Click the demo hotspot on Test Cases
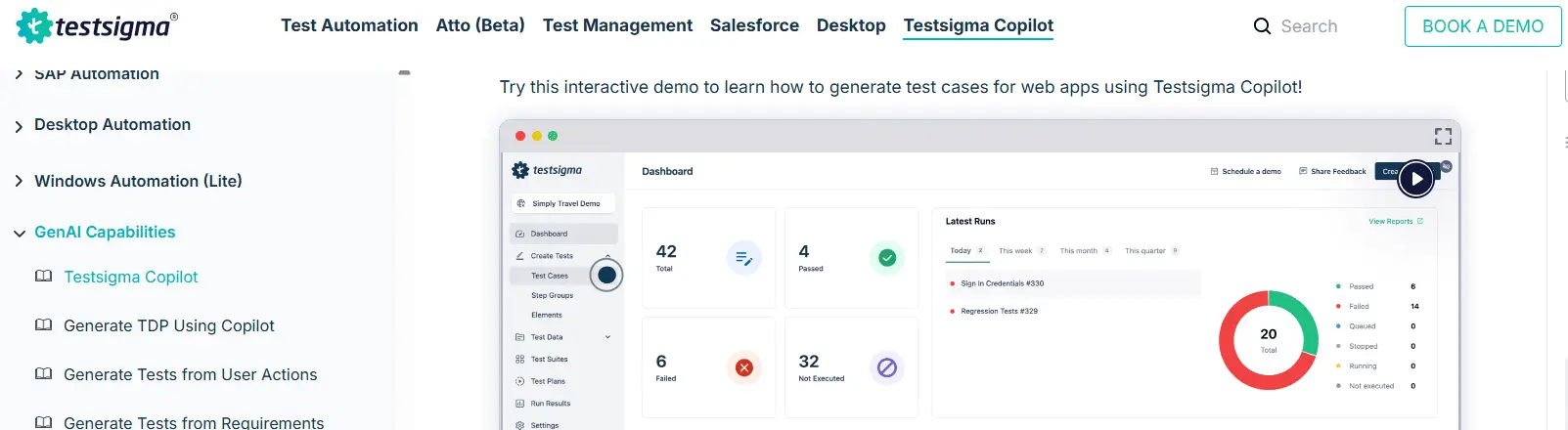Viewport: 1568px width, 430px height. [x=606, y=276]
